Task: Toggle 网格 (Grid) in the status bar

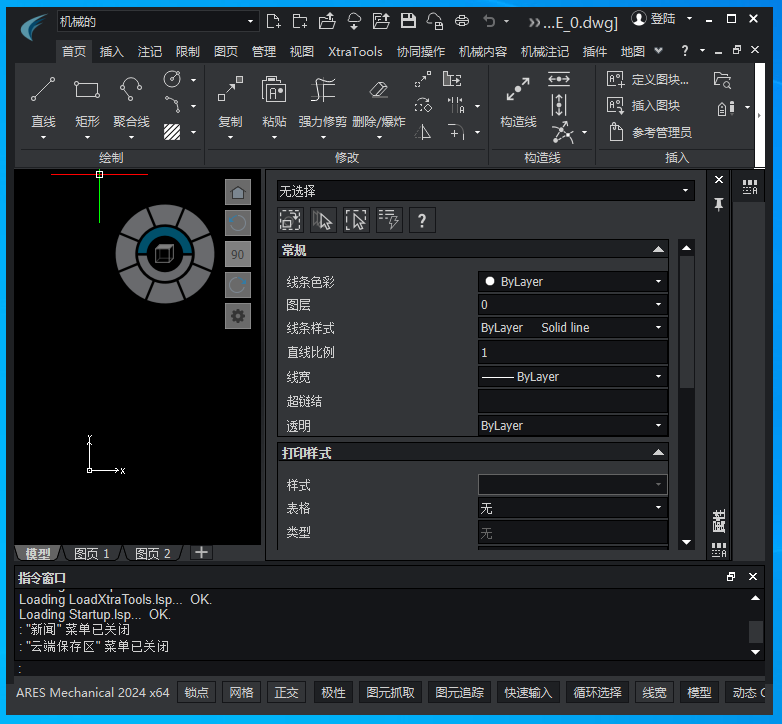Action: pos(241,692)
